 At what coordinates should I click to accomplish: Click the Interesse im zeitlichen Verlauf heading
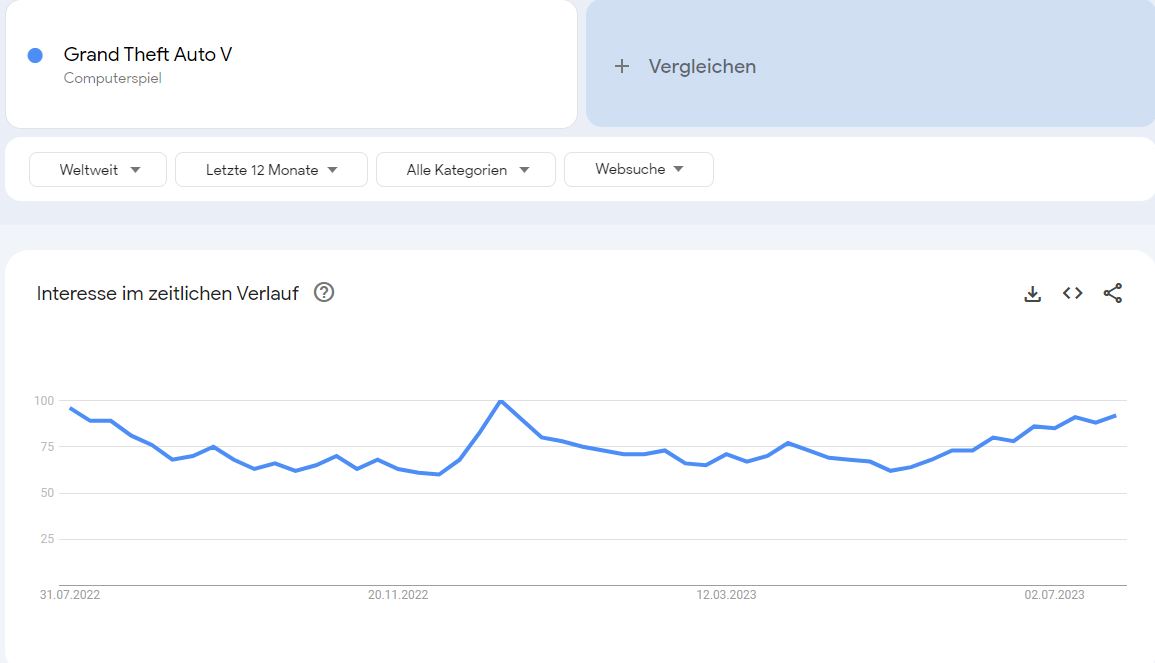(x=167, y=294)
